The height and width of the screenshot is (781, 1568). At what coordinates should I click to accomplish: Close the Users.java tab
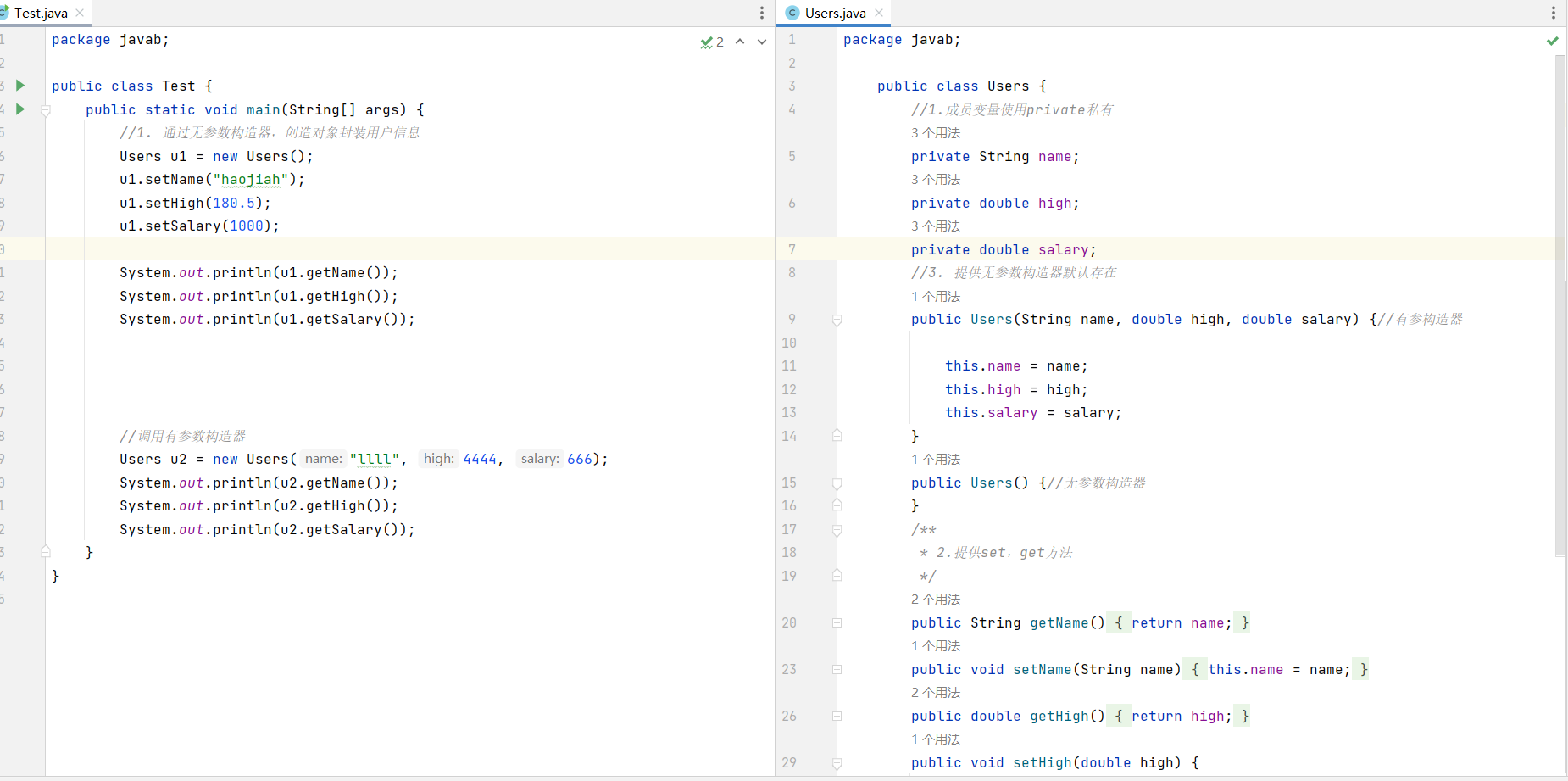click(879, 13)
